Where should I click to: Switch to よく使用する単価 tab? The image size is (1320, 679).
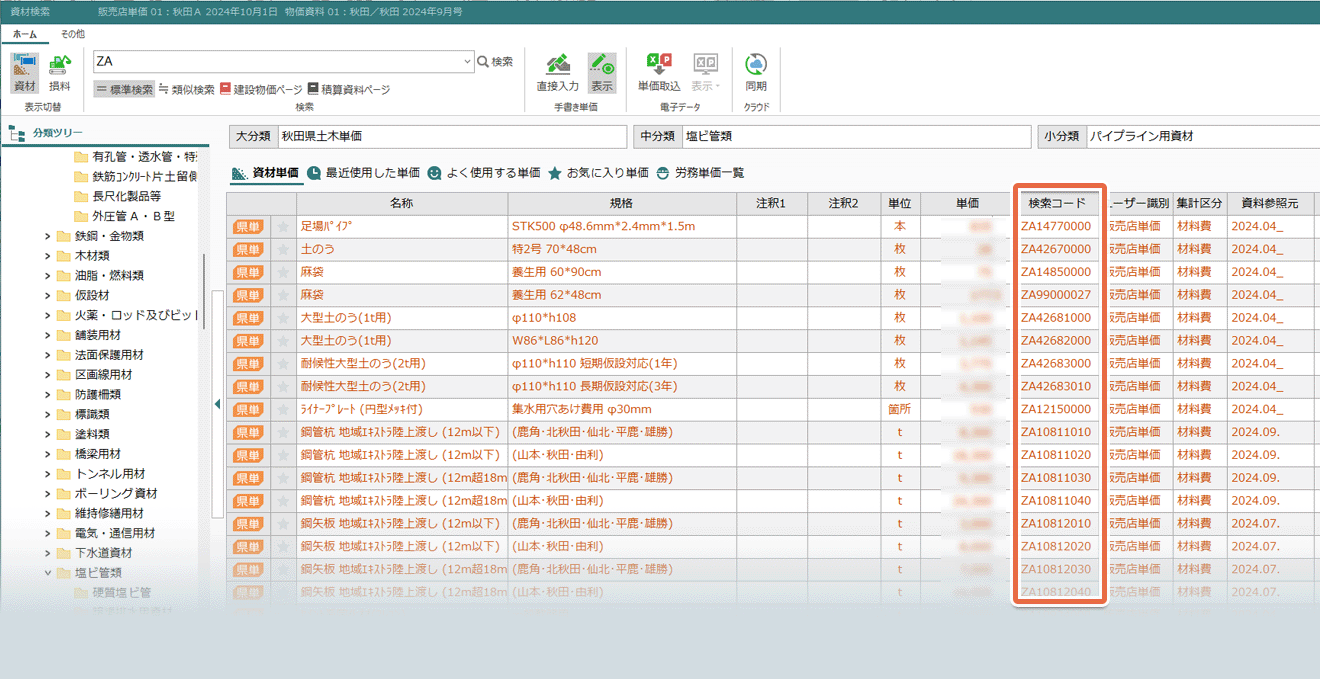pyautogui.click(x=483, y=173)
